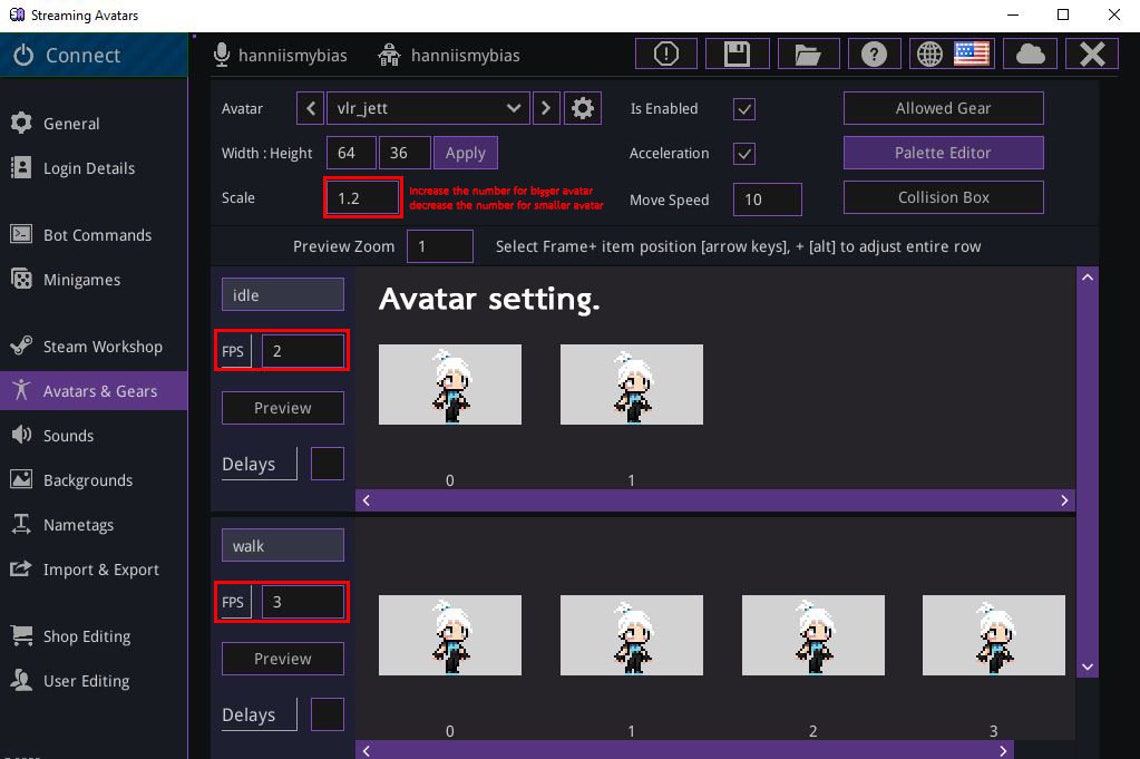The image size is (1140, 759).
Task: Open the Palette Editor
Action: point(942,152)
